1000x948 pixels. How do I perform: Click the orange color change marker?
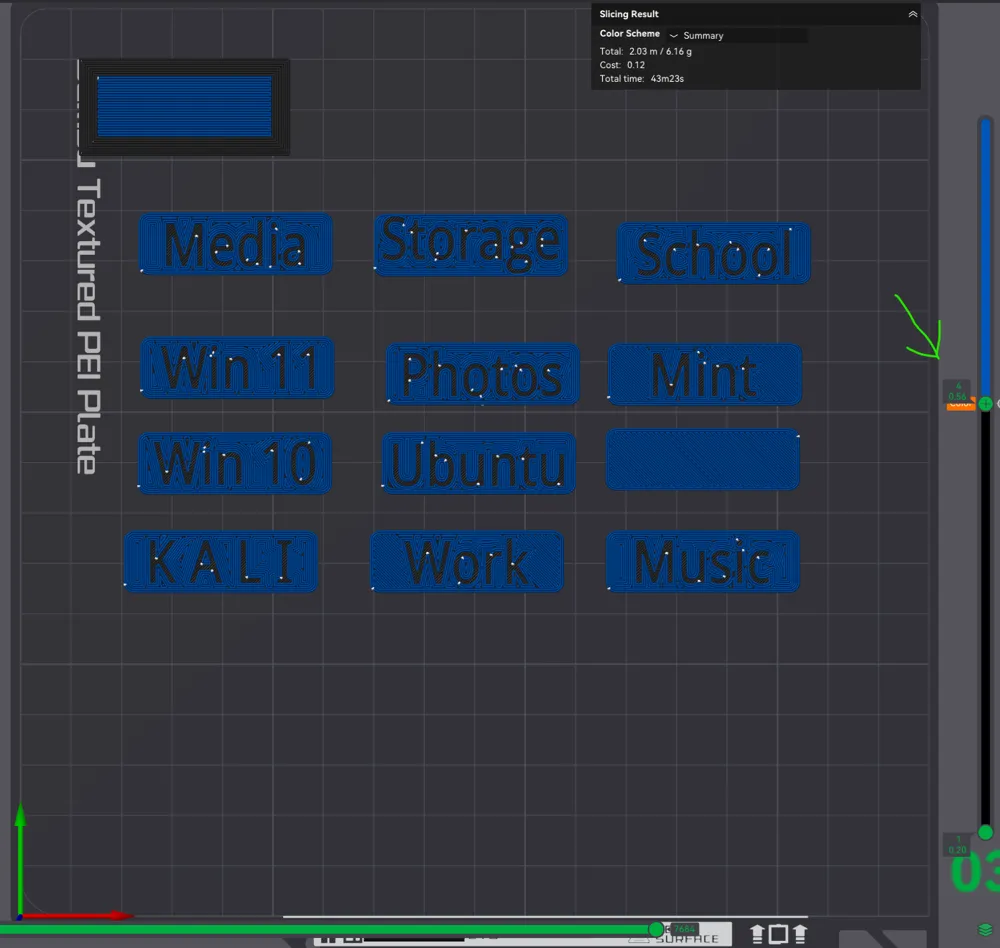coord(960,406)
